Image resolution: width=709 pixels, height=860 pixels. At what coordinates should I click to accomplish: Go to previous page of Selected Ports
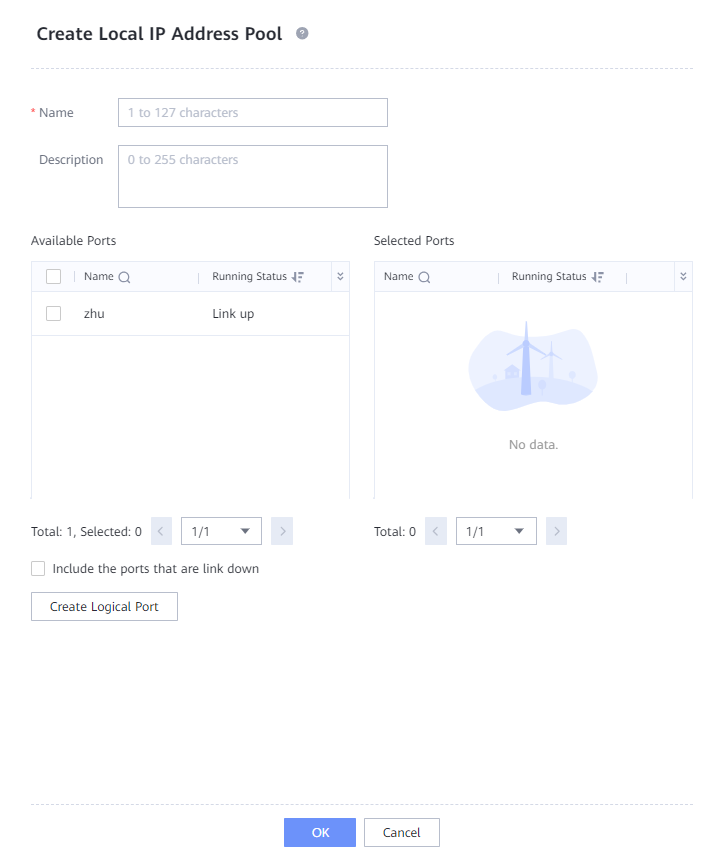click(436, 531)
